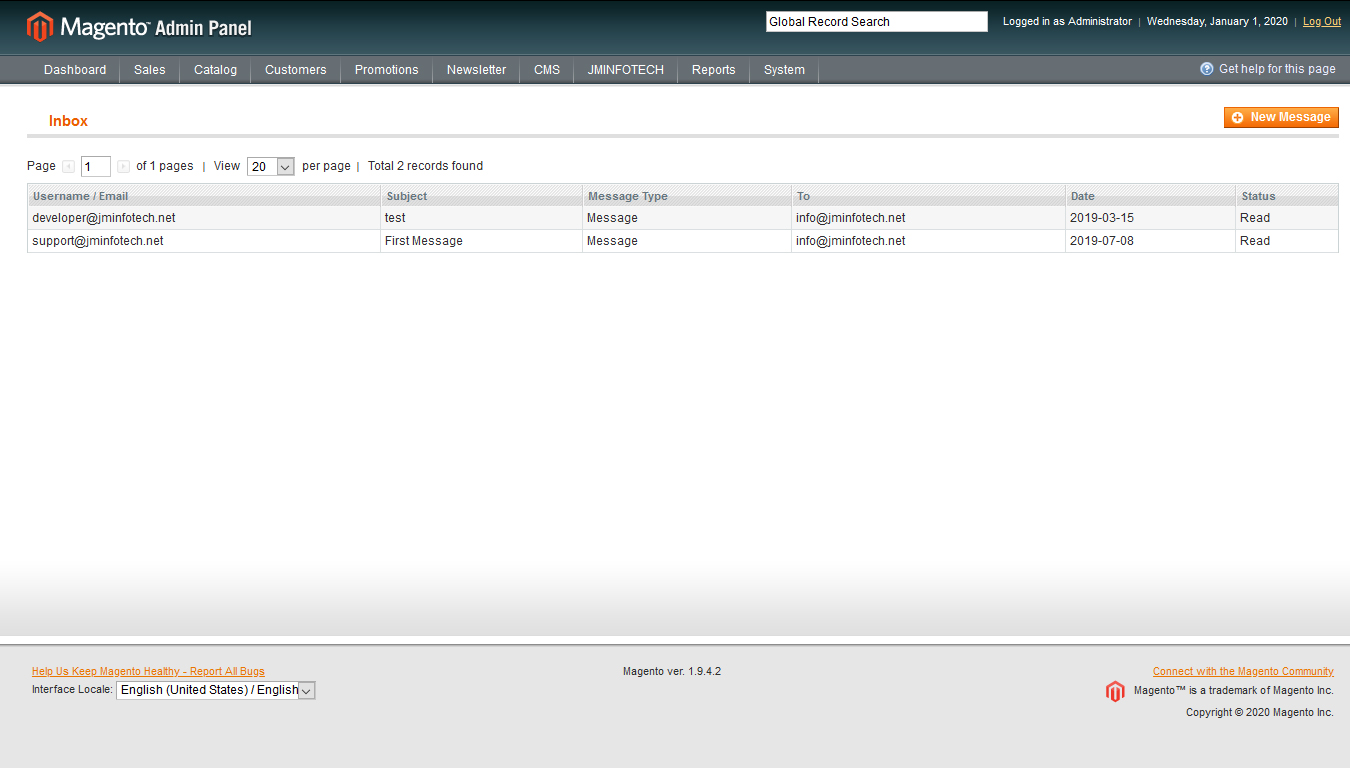Open message from support@jminfotech.net
Image resolution: width=1350 pixels, height=768 pixels.
[x=98, y=241]
